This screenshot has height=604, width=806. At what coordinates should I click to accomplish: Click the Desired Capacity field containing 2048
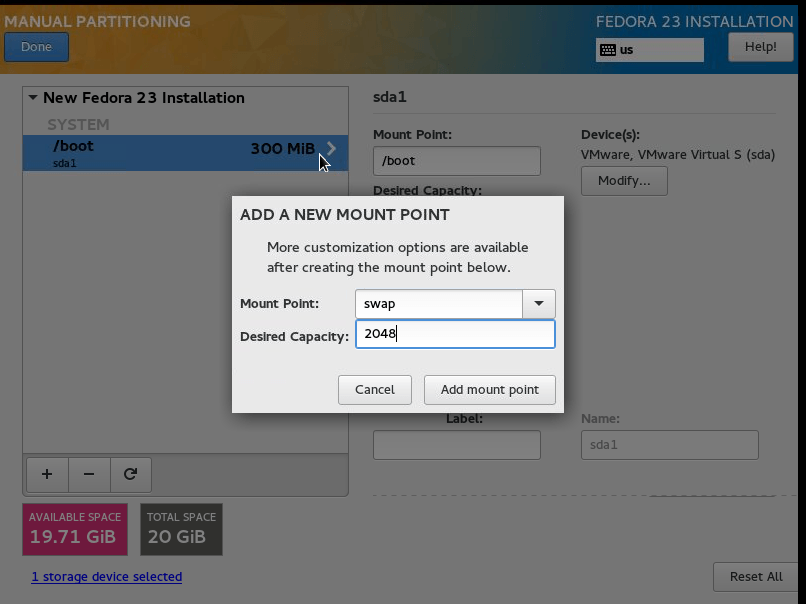(455, 334)
